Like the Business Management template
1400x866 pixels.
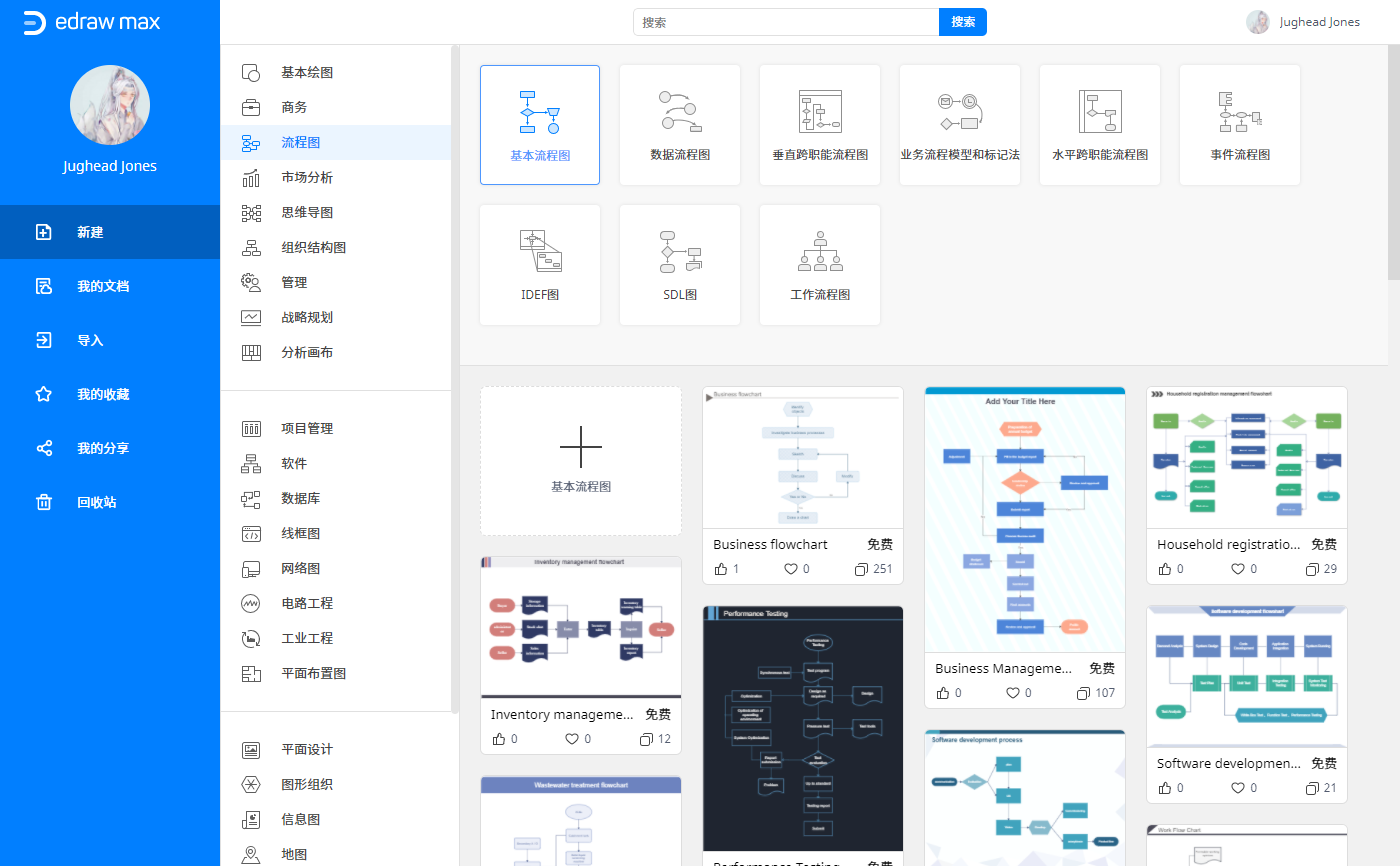click(x=943, y=693)
